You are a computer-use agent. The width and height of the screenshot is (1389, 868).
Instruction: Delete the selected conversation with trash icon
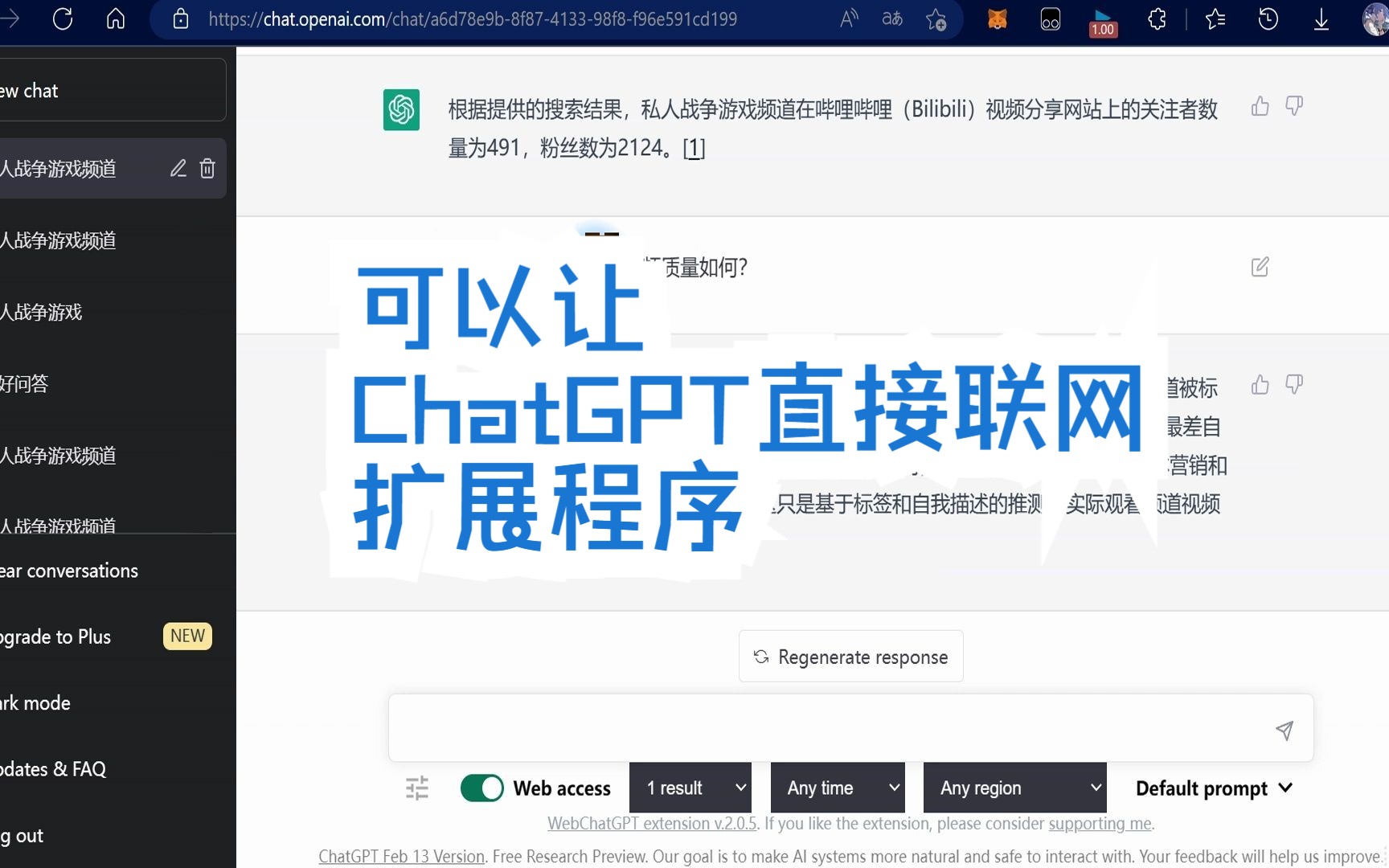207,168
